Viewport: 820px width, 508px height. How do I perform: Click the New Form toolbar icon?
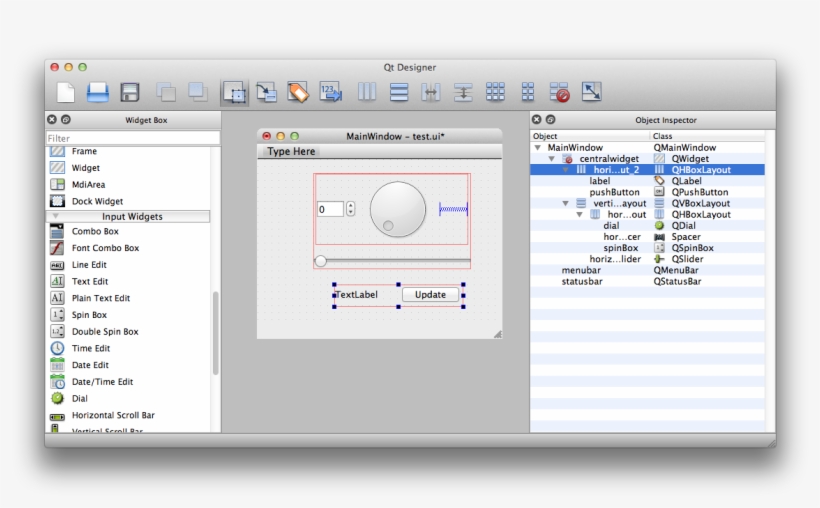(66, 92)
